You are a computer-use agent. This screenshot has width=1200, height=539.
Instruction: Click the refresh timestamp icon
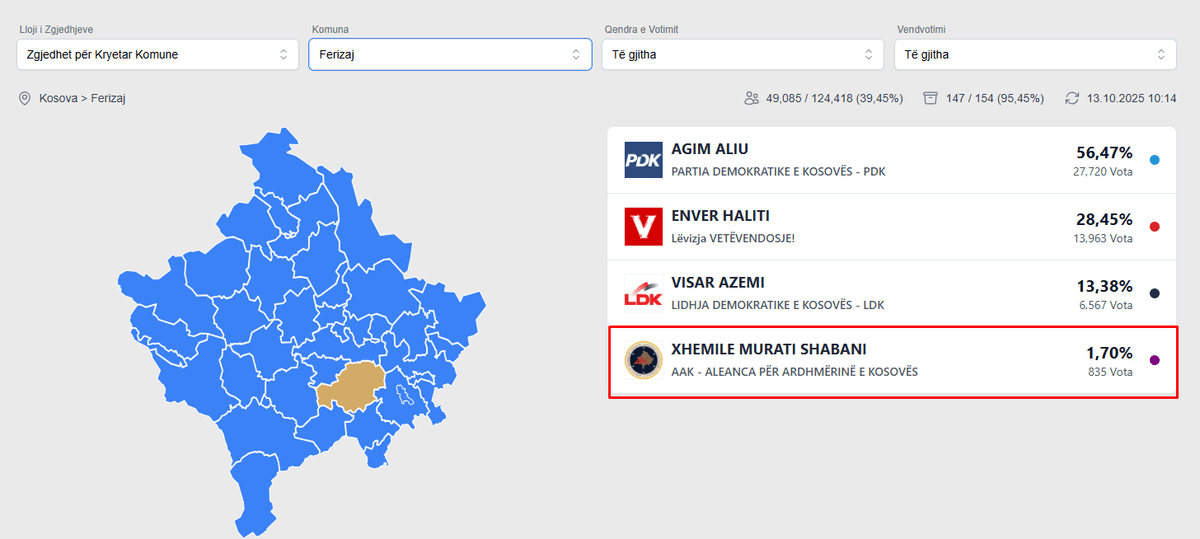point(1072,98)
